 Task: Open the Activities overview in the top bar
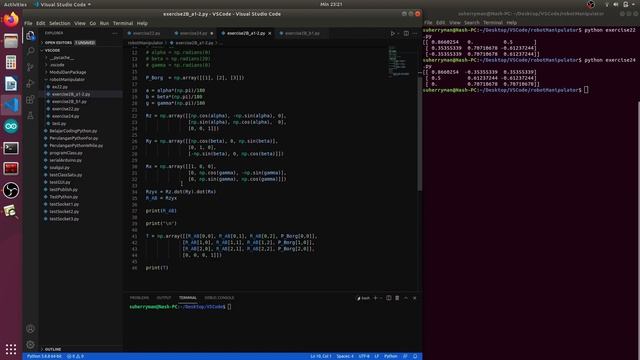coord(15,4)
